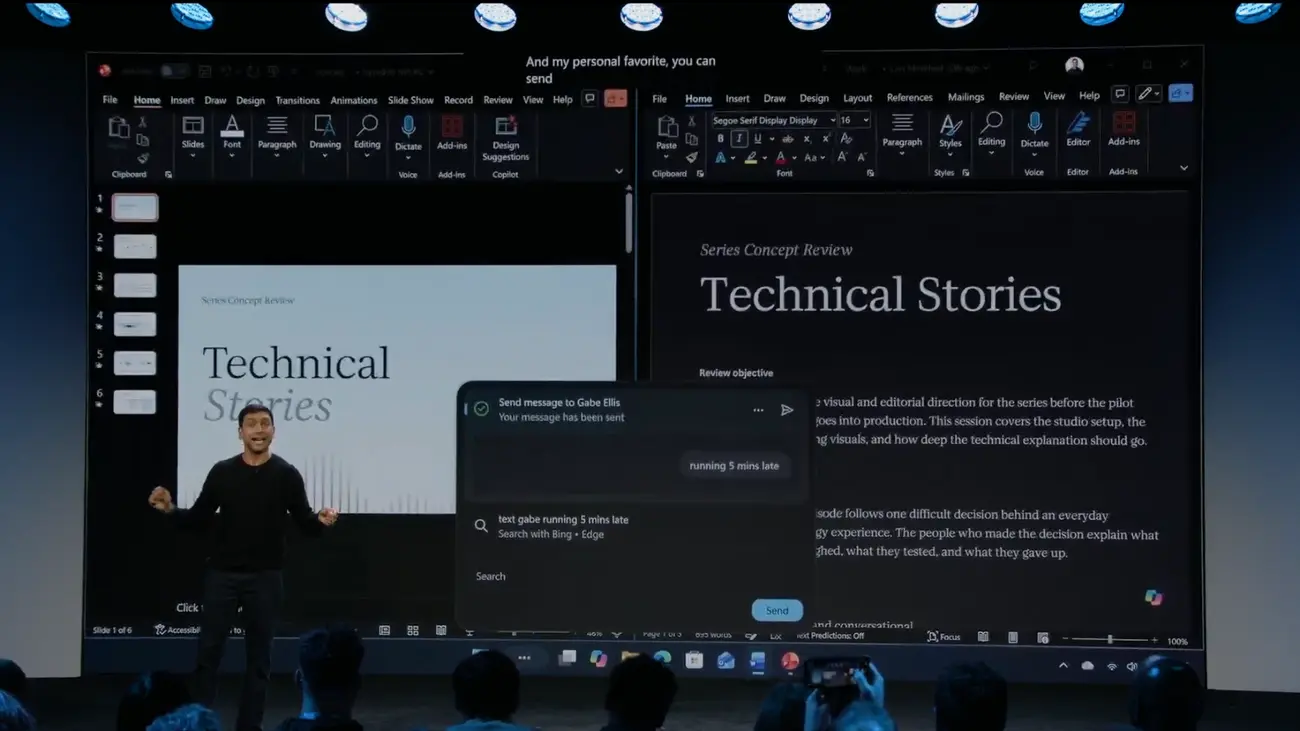
Task: Toggle Underline in Word ribbon
Action: 757,139
